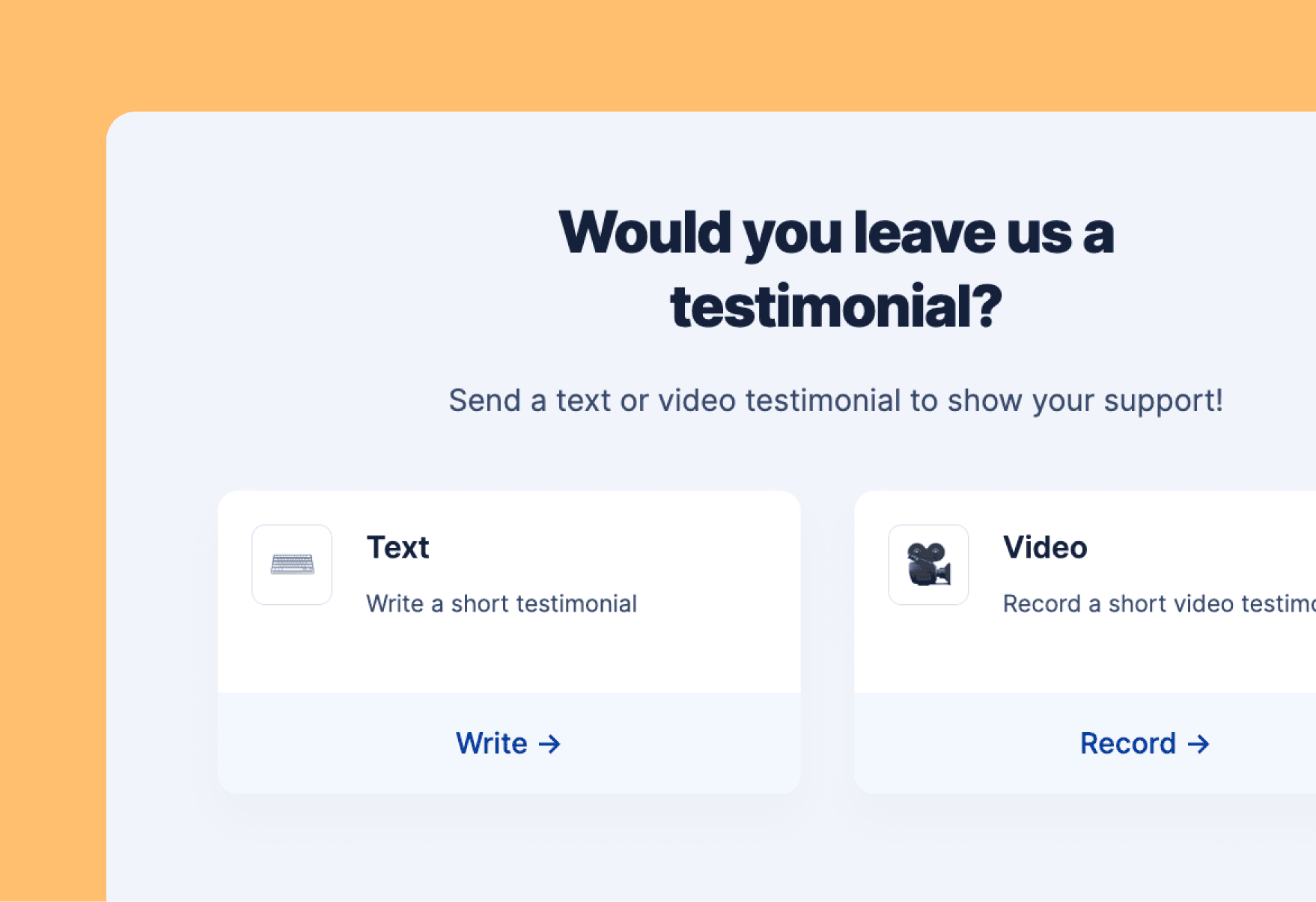Image resolution: width=1316 pixels, height=902 pixels.
Task: Click the orange strip above the panel
Action: coord(674,52)
